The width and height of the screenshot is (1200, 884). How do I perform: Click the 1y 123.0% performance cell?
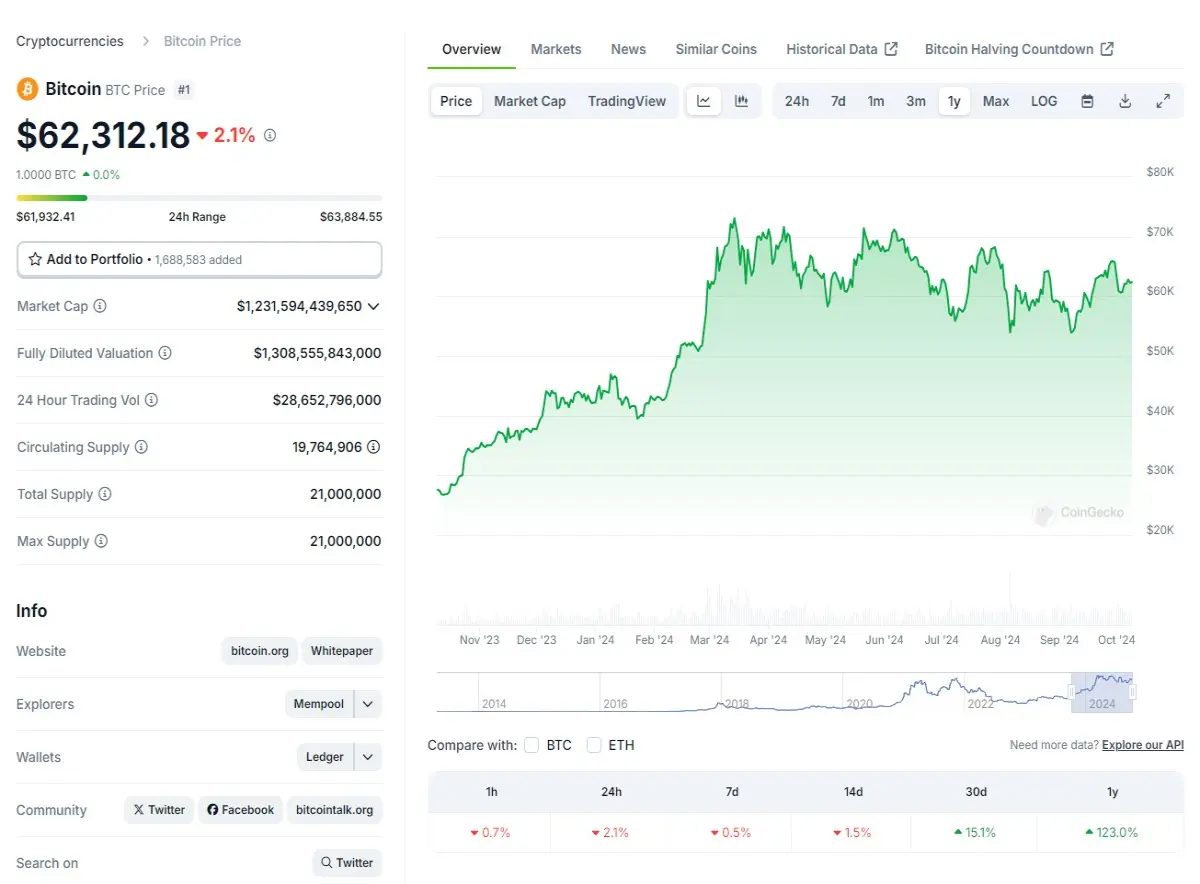1110,832
